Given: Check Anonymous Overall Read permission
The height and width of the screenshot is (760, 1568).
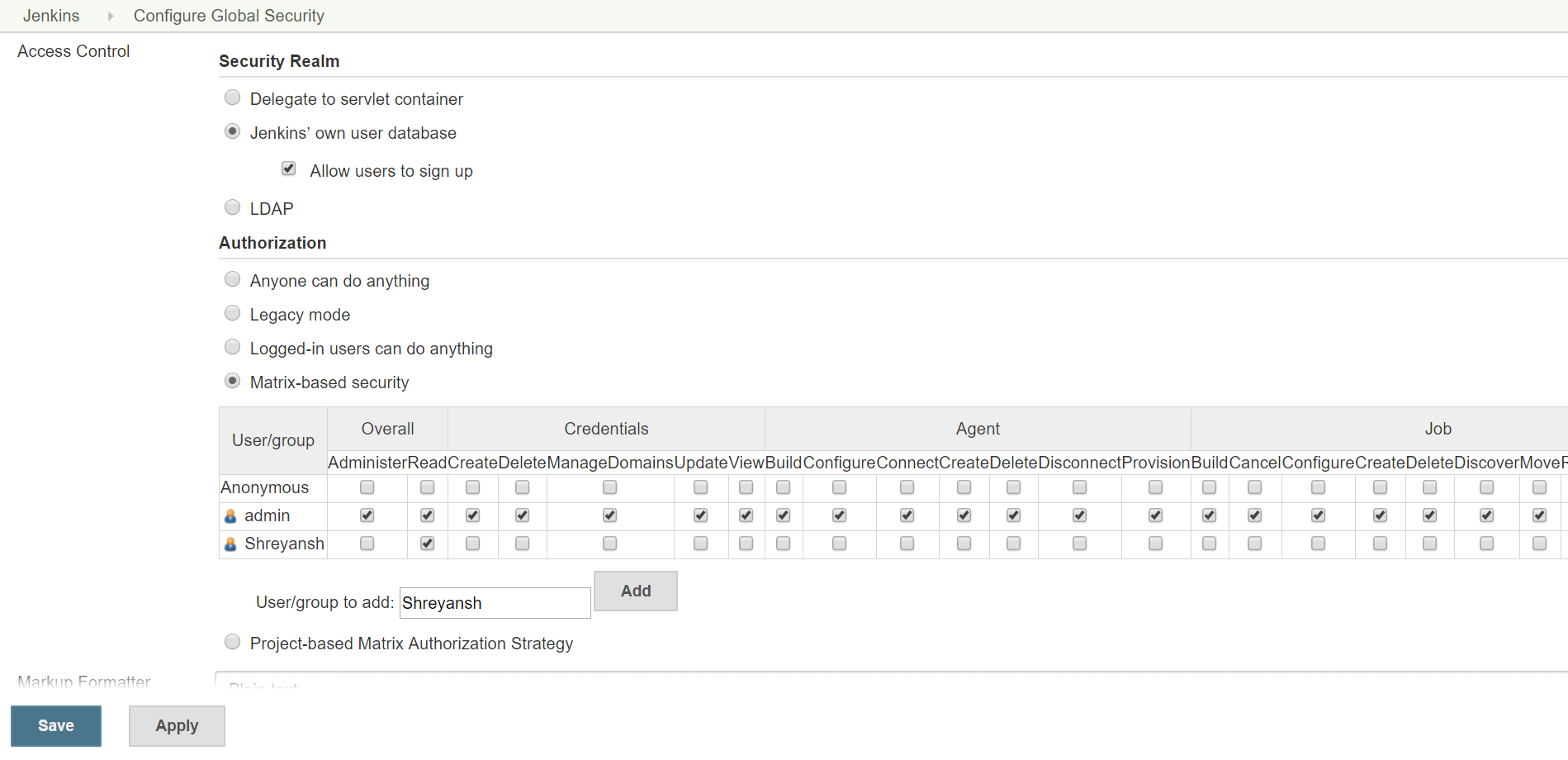Looking at the screenshot, I should point(428,487).
